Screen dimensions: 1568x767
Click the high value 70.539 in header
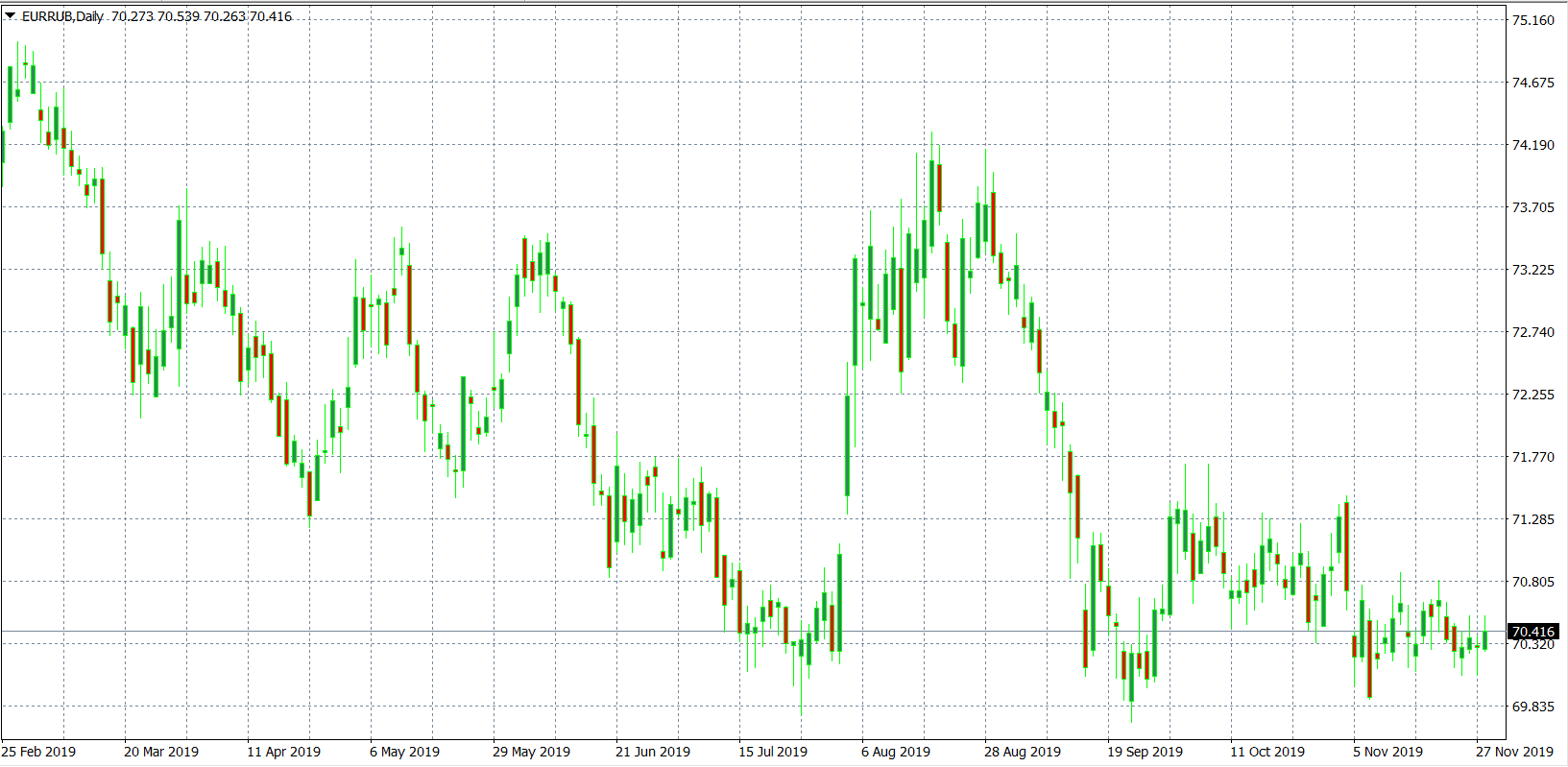pyautogui.click(x=178, y=16)
